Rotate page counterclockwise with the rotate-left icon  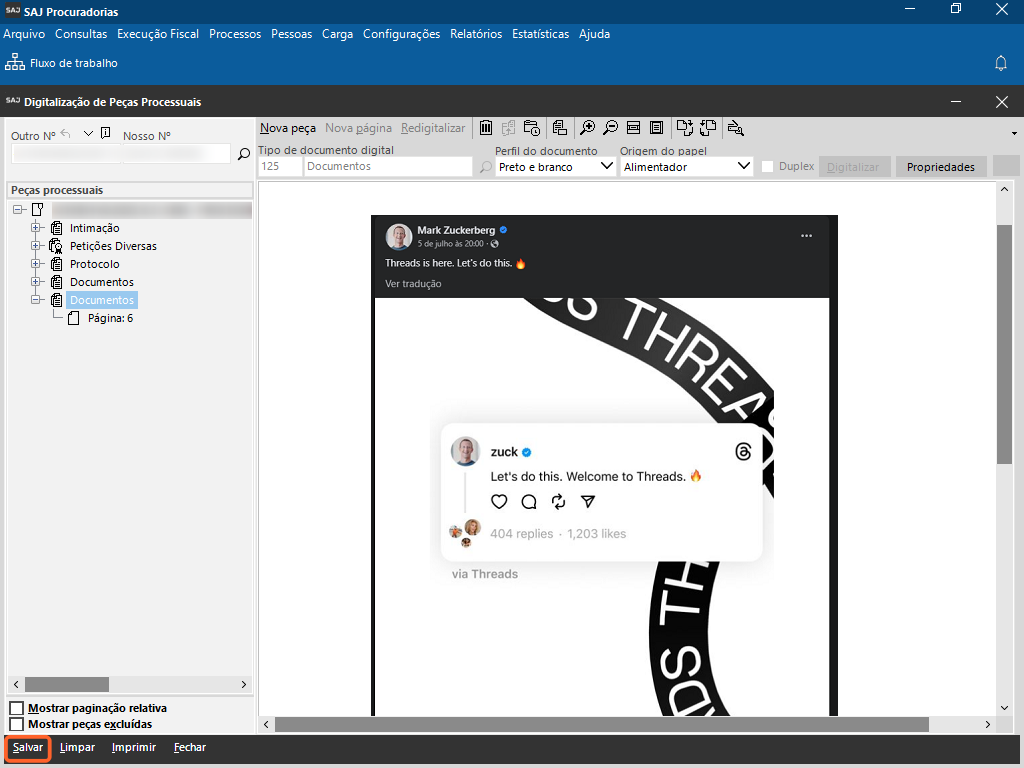(708, 128)
